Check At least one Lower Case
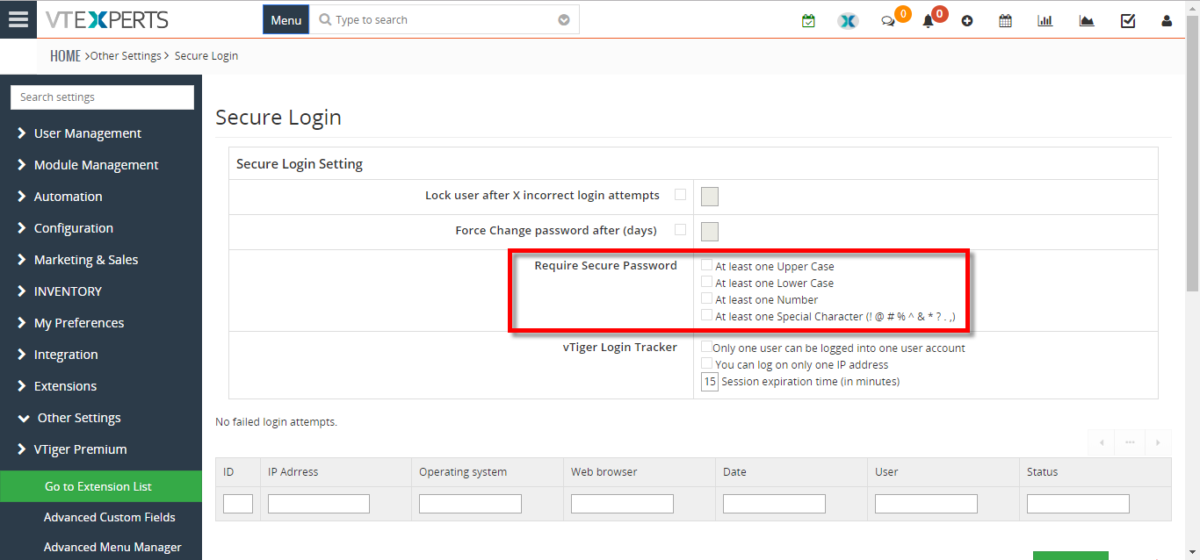The height and width of the screenshot is (560, 1200). click(x=707, y=282)
